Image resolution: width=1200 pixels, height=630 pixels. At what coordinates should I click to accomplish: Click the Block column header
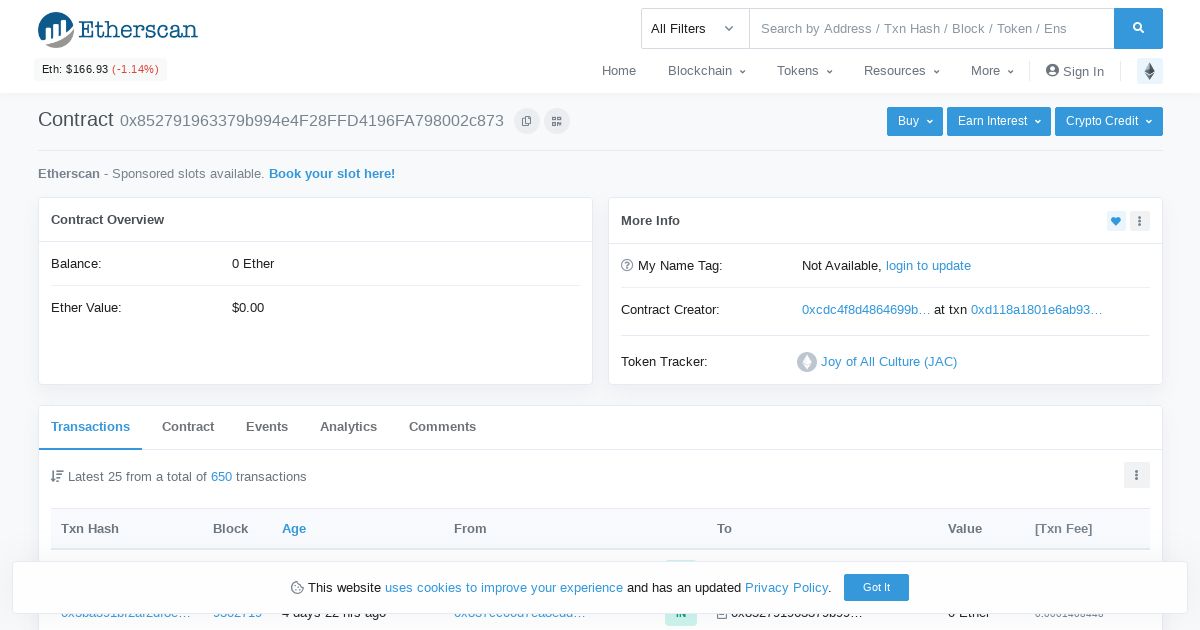point(230,529)
